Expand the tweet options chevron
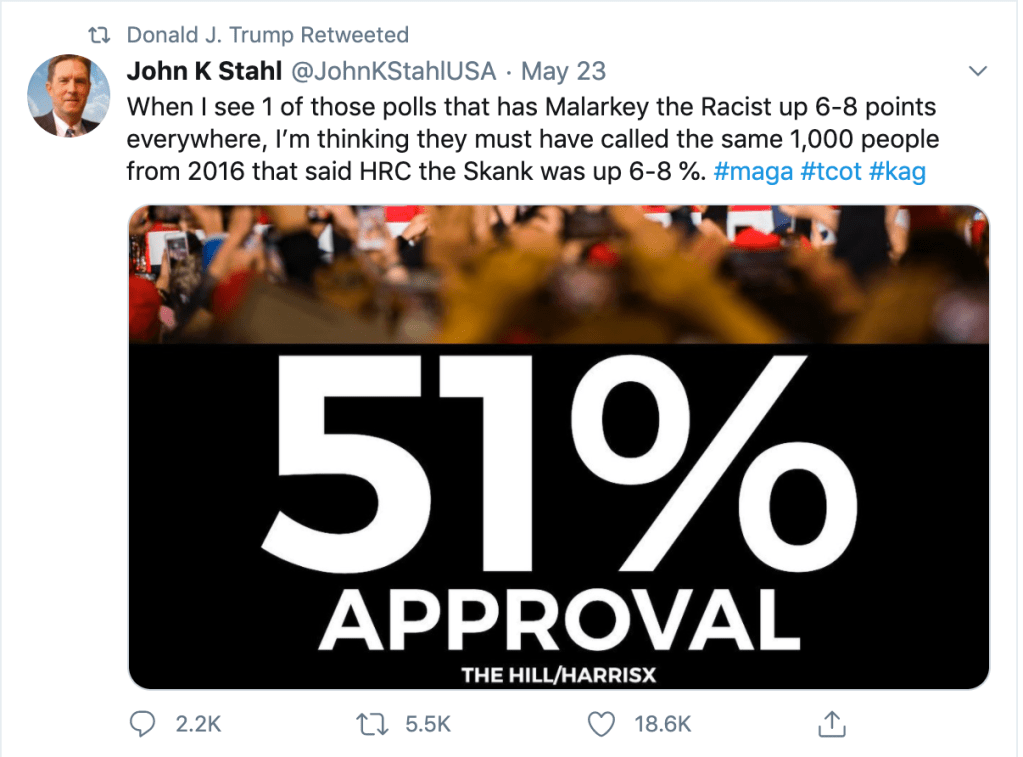Viewport: 1023px width, 757px height. click(978, 72)
